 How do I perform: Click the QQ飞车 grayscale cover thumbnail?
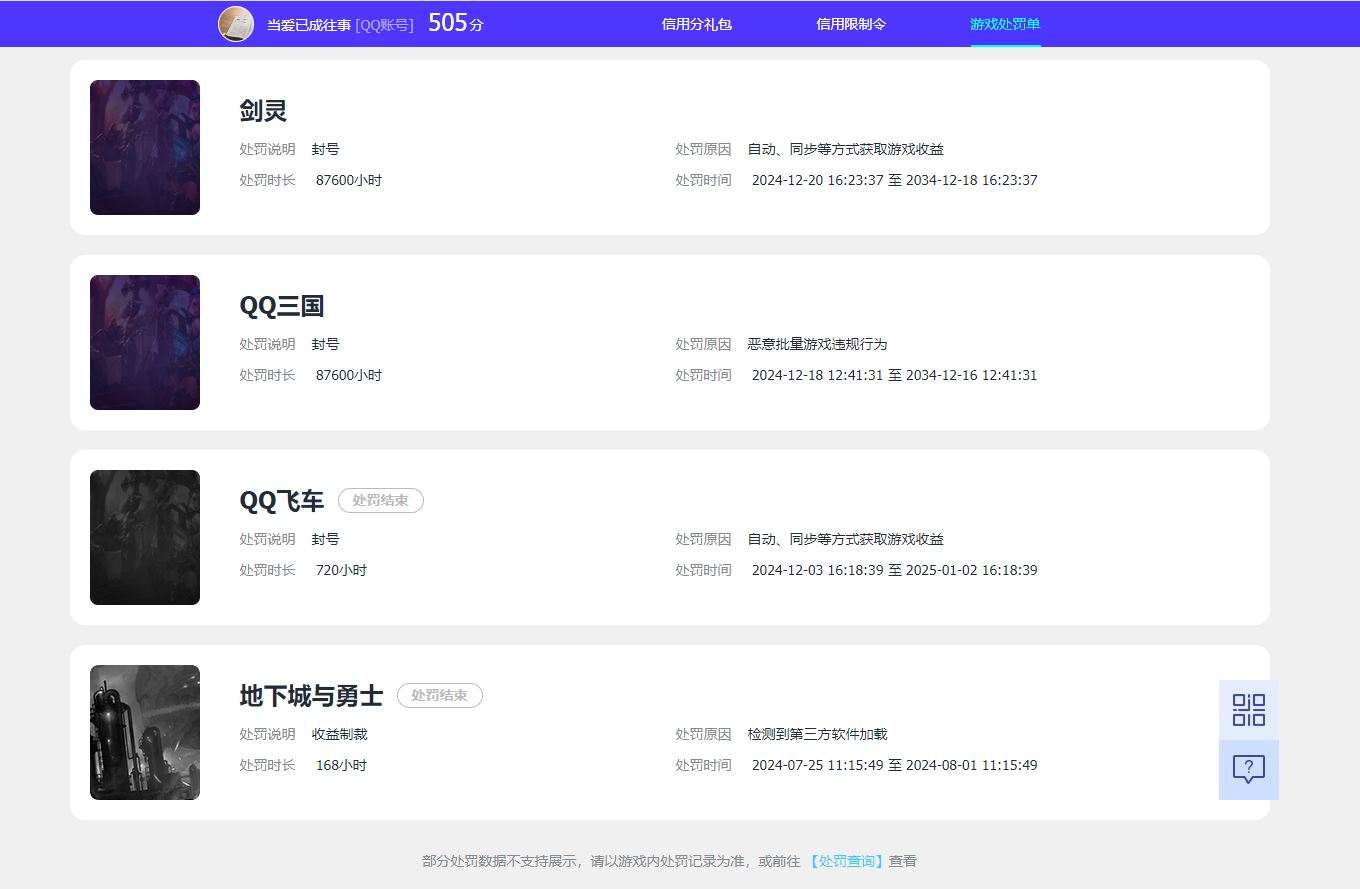click(145, 538)
